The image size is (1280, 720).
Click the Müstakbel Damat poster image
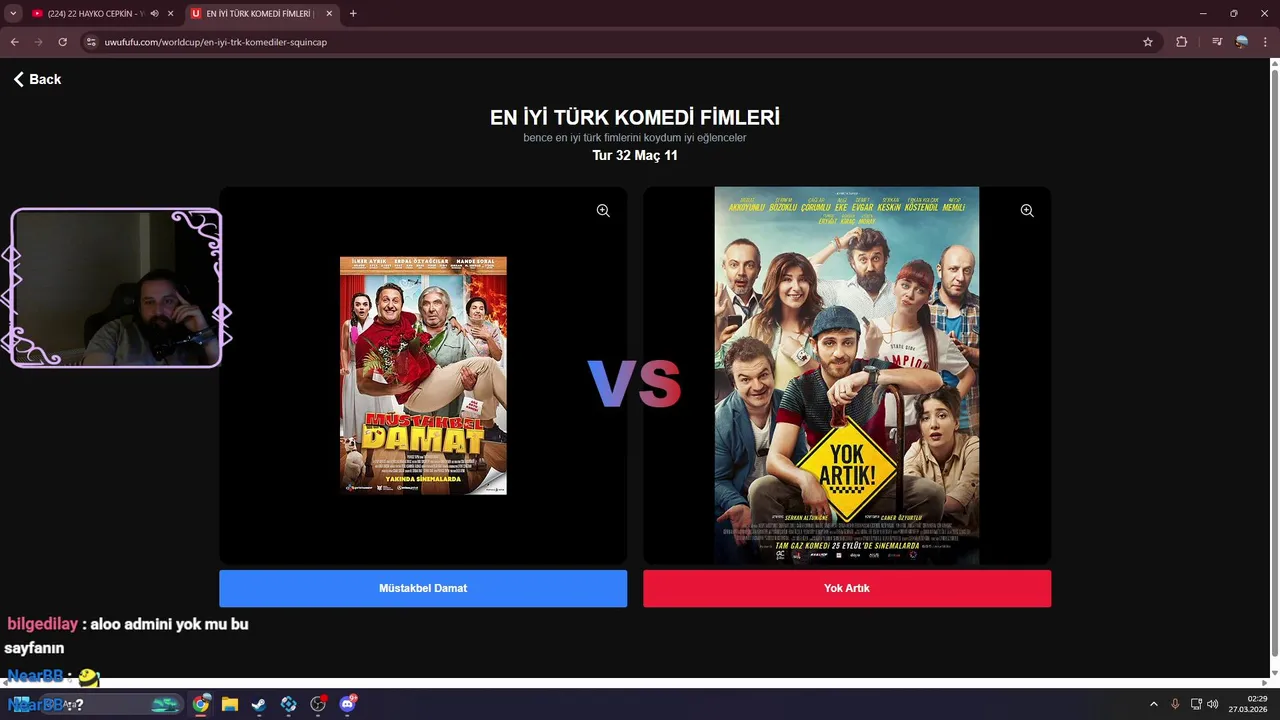[423, 375]
